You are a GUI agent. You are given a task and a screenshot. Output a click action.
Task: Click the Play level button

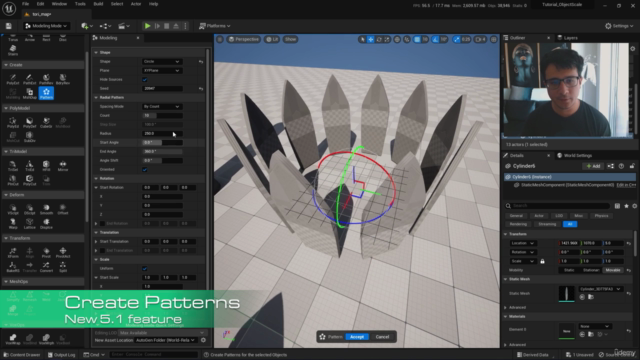pyautogui.click(x=147, y=26)
